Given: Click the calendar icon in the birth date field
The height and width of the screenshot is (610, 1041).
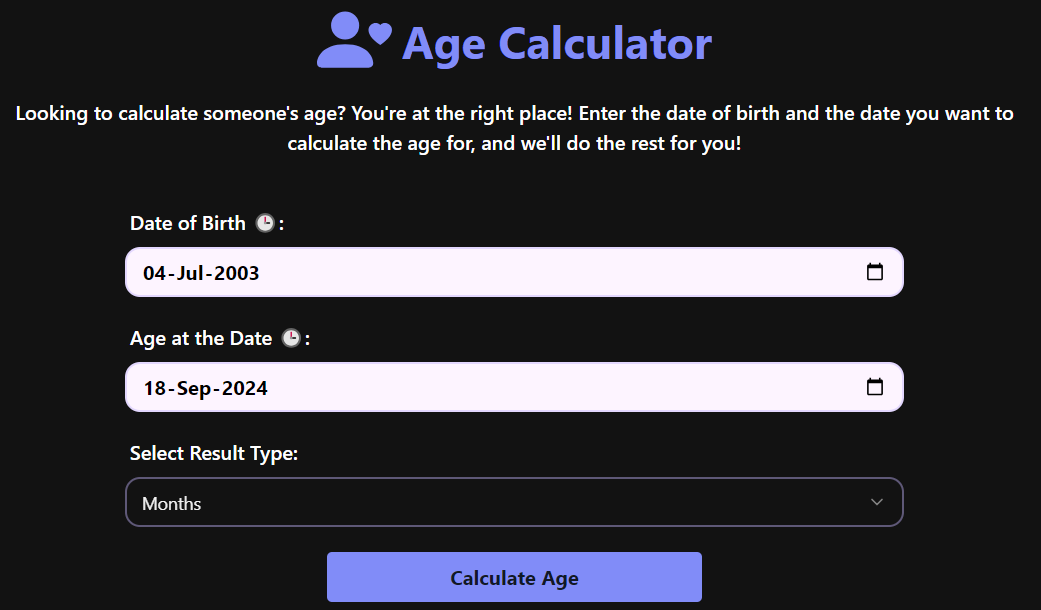Looking at the screenshot, I should pyautogui.click(x=875, y=271).
